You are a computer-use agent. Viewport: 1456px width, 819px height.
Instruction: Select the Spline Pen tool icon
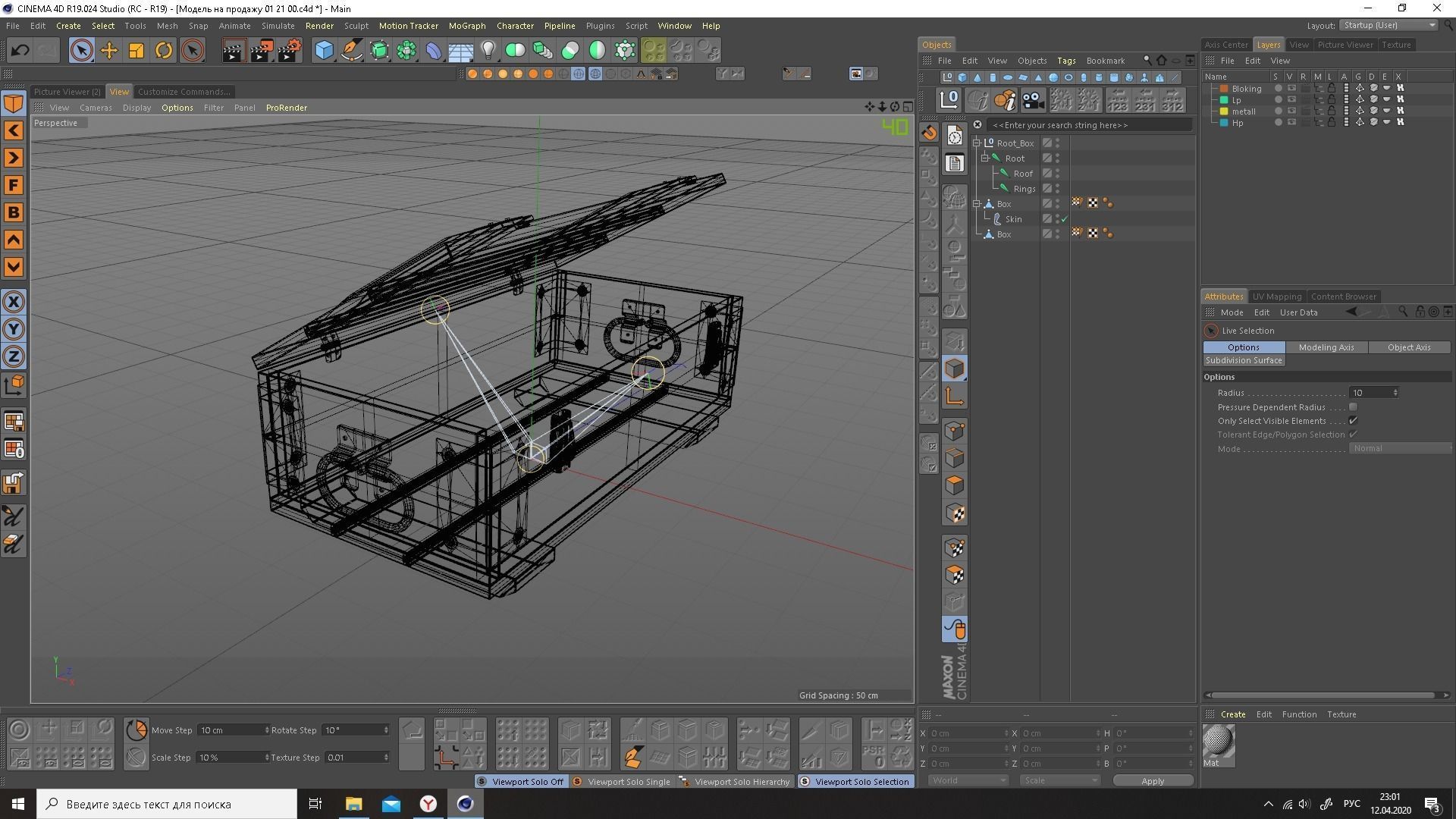click(352, 51)
